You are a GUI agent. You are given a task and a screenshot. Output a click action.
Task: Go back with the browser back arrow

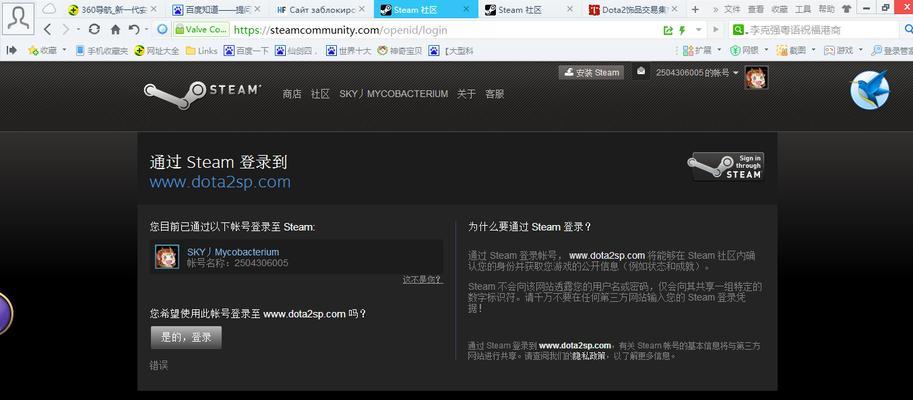pyautogui.click(x=48, y=30)
